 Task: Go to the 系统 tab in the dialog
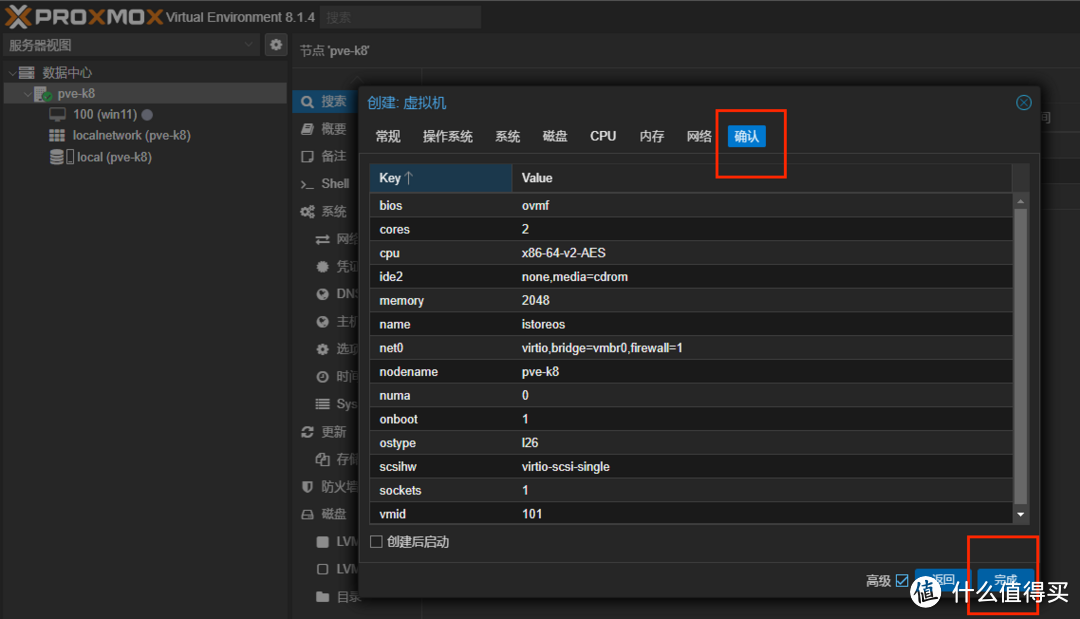508,136
